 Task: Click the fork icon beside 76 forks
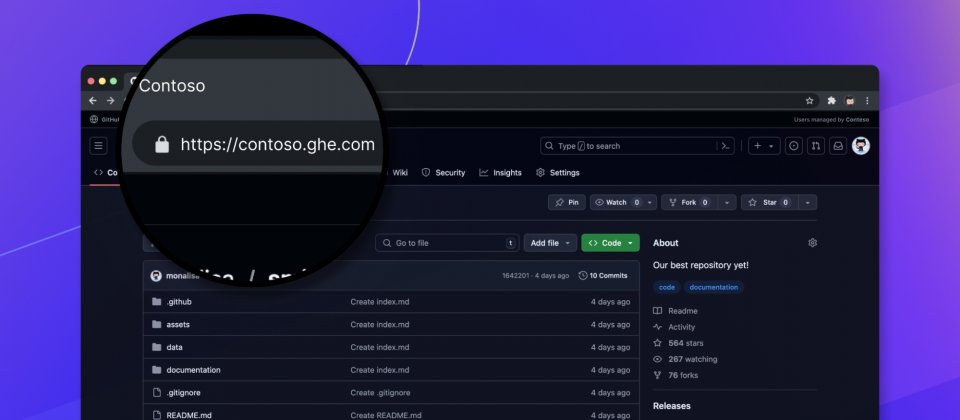(658, 375)
